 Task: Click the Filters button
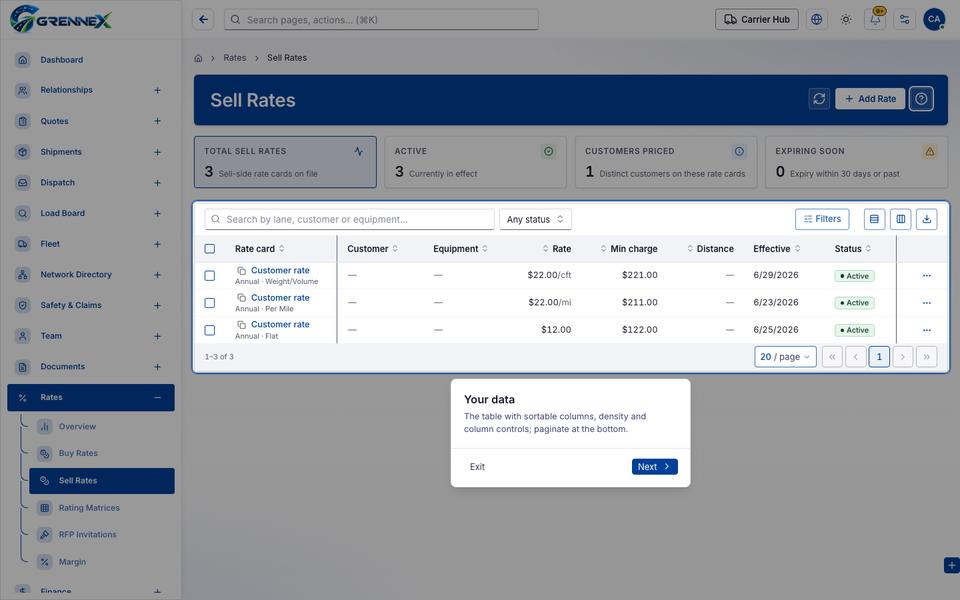pyautogui.click(x=822, y=219)
